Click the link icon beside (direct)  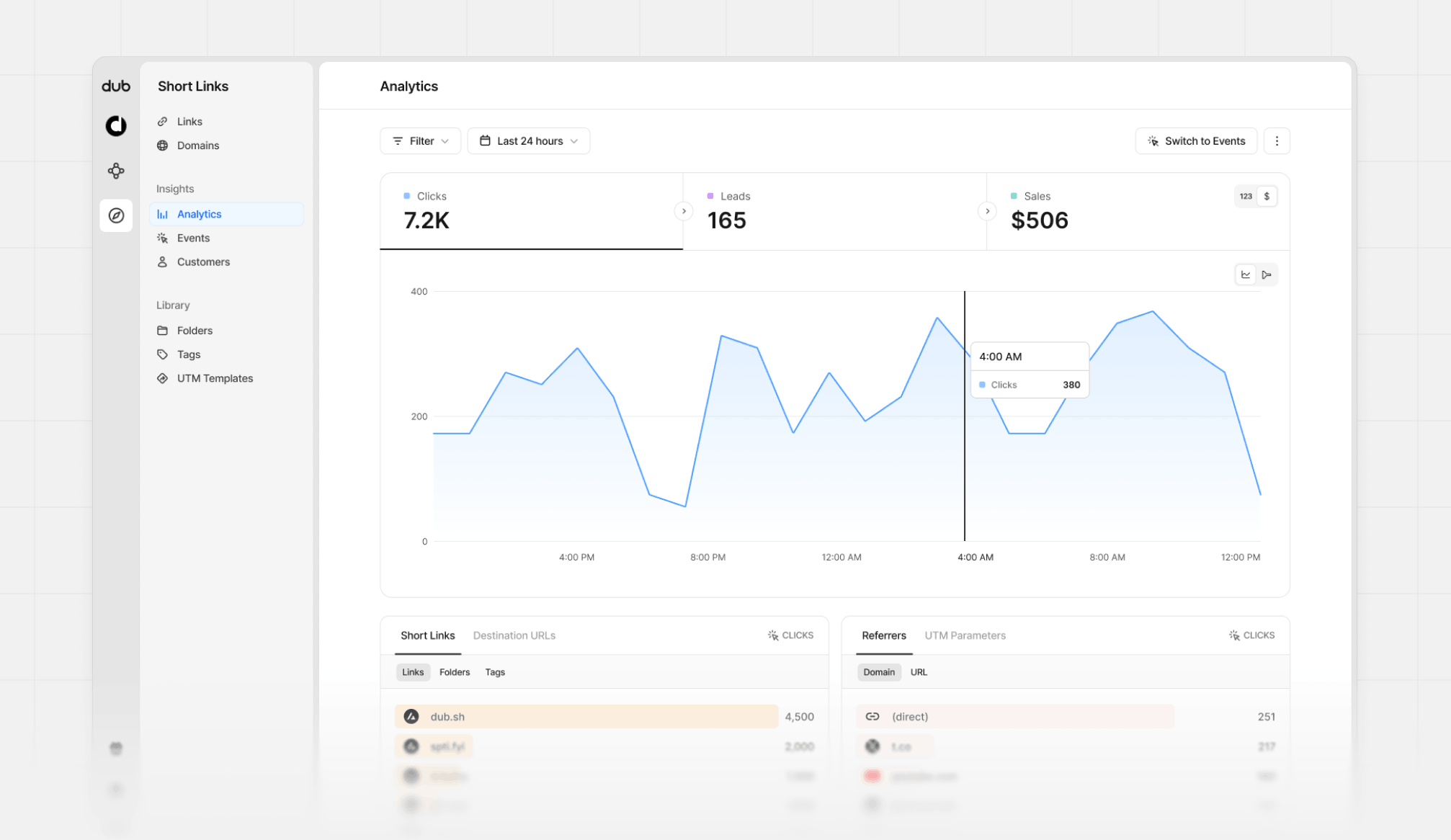(872, 717)
